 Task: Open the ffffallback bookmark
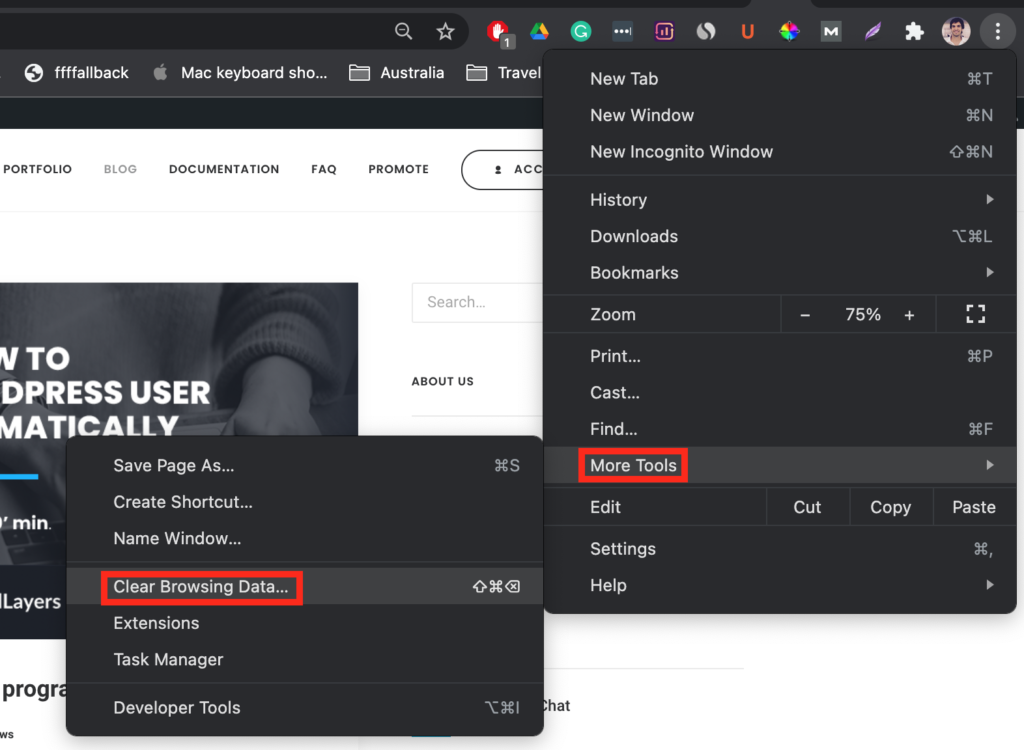click(x=76, y=73)
